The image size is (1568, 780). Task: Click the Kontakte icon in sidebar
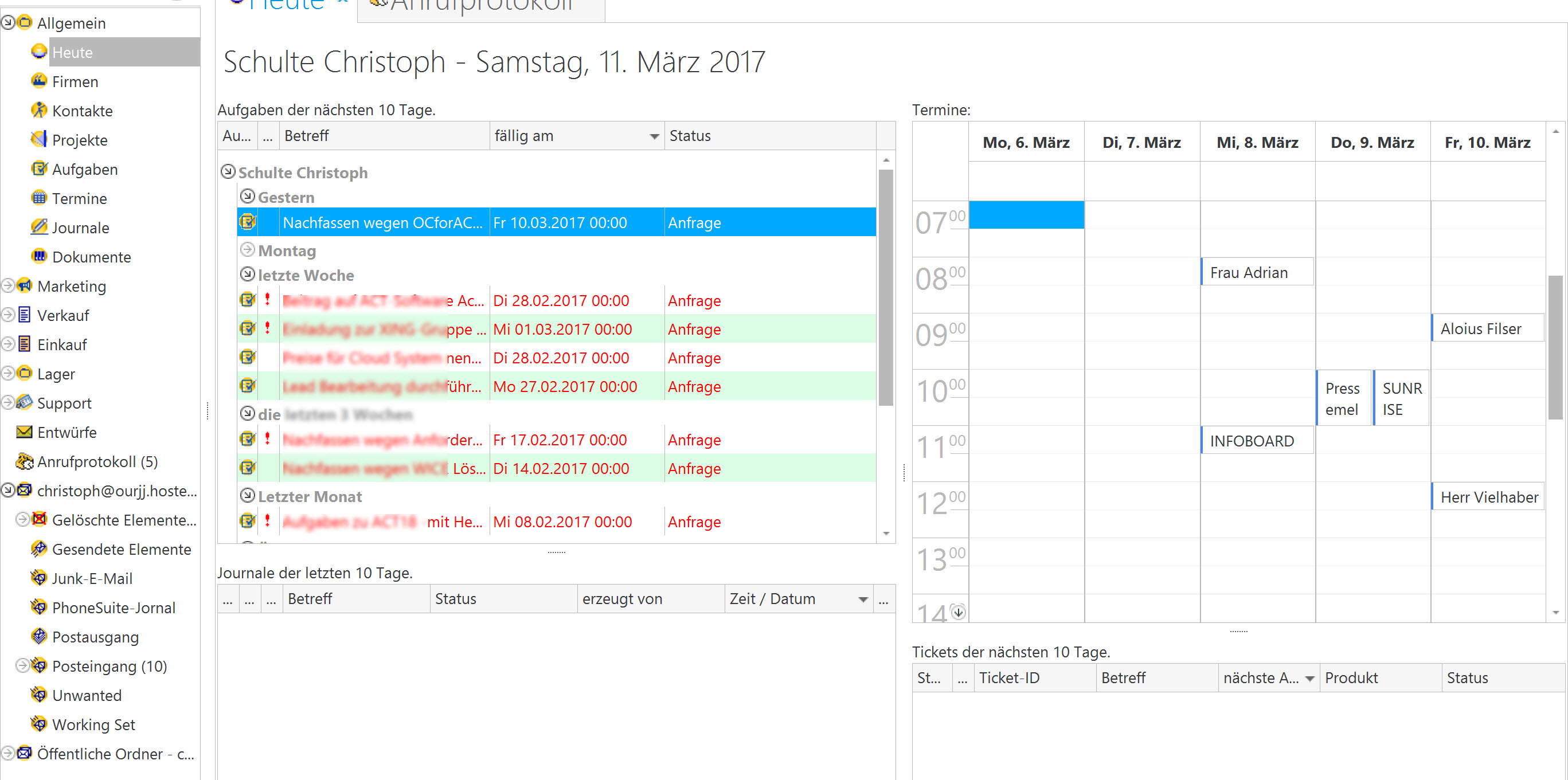point(39,110)
